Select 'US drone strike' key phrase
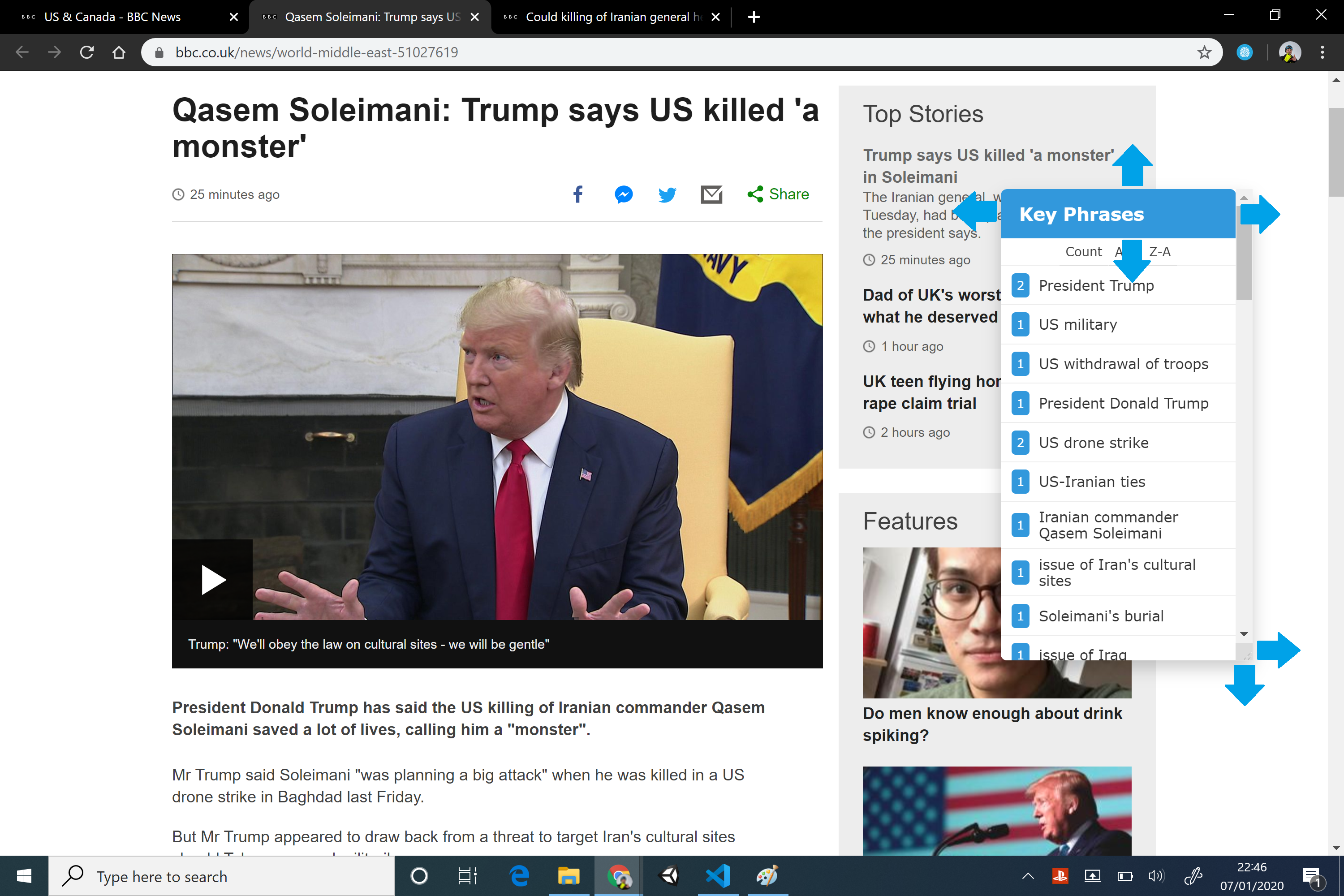 tap(1093, 442)
